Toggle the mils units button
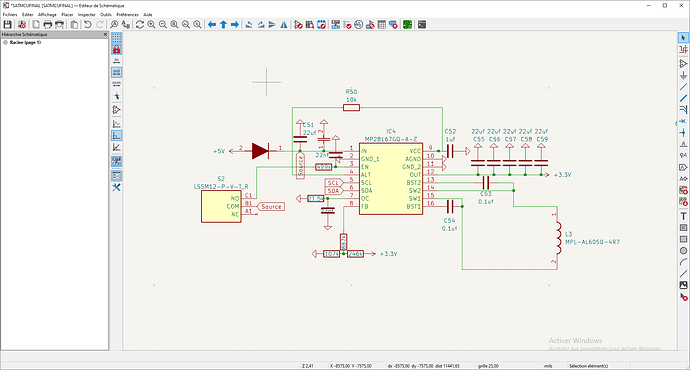690x370 pixels. click(x=117, y=72)
